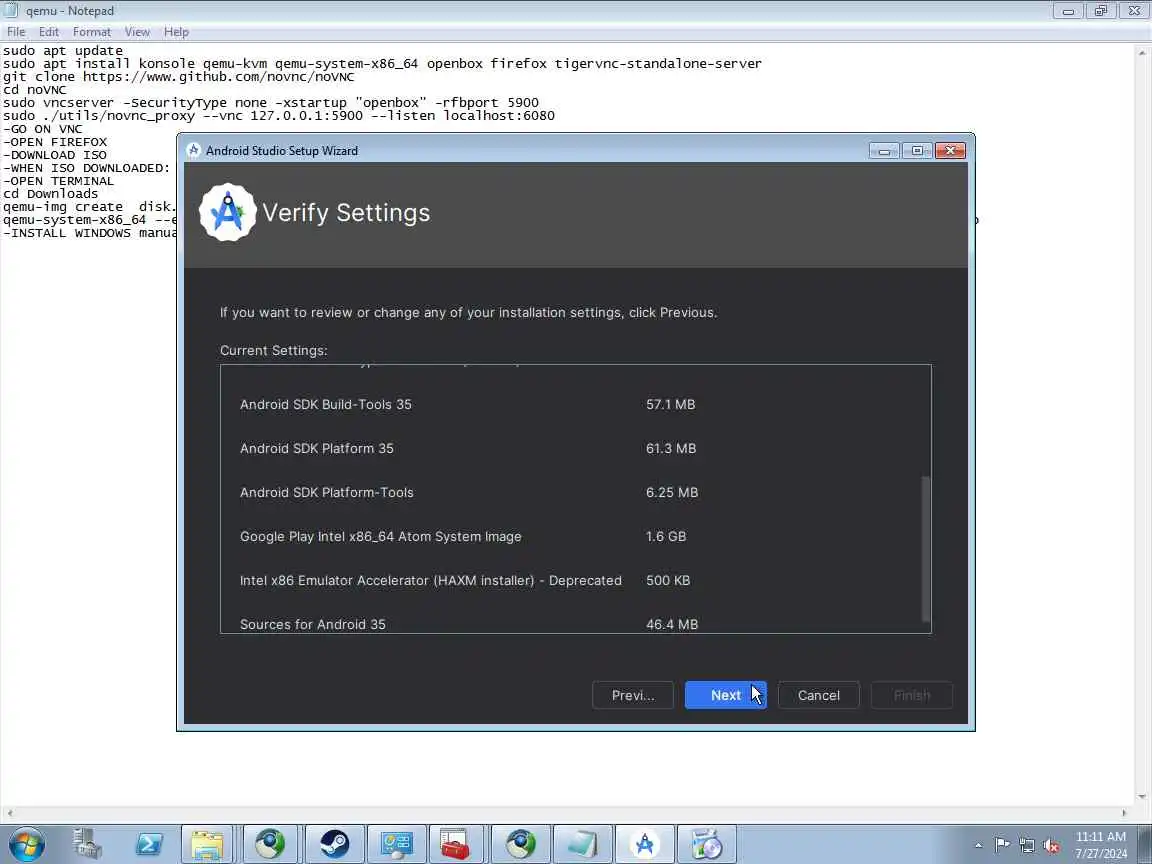This screenshot has height=864, width=1152.
Task: Open the red toolbox taskbar icon
Action: point(456,844)
